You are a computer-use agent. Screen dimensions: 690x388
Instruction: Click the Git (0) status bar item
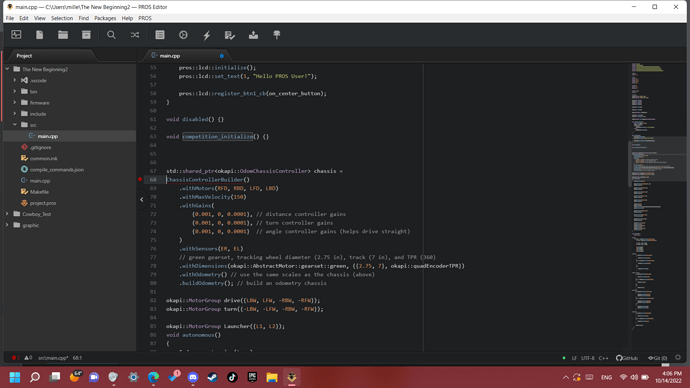tap(657, 358)
